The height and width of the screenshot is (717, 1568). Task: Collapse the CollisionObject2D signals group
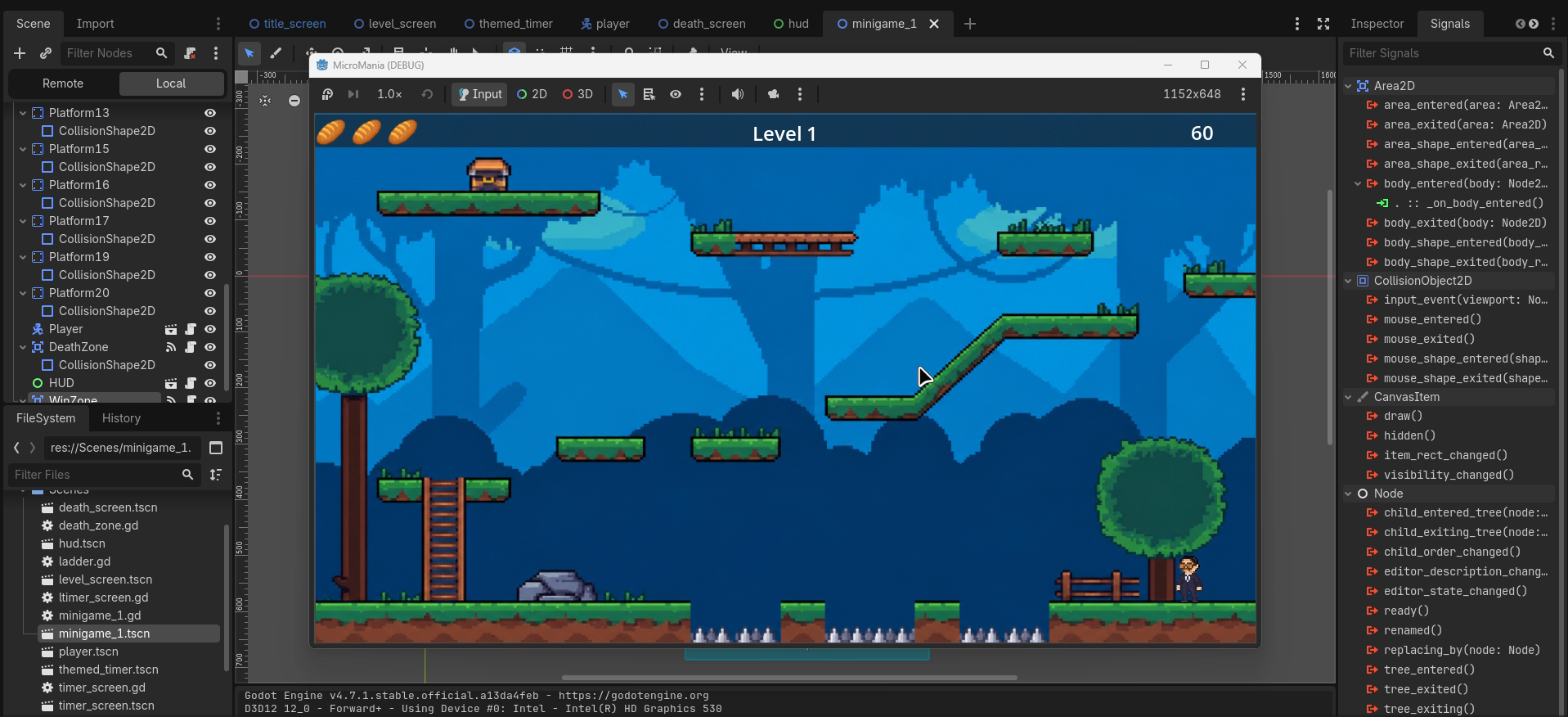(x=1348, y=281)
